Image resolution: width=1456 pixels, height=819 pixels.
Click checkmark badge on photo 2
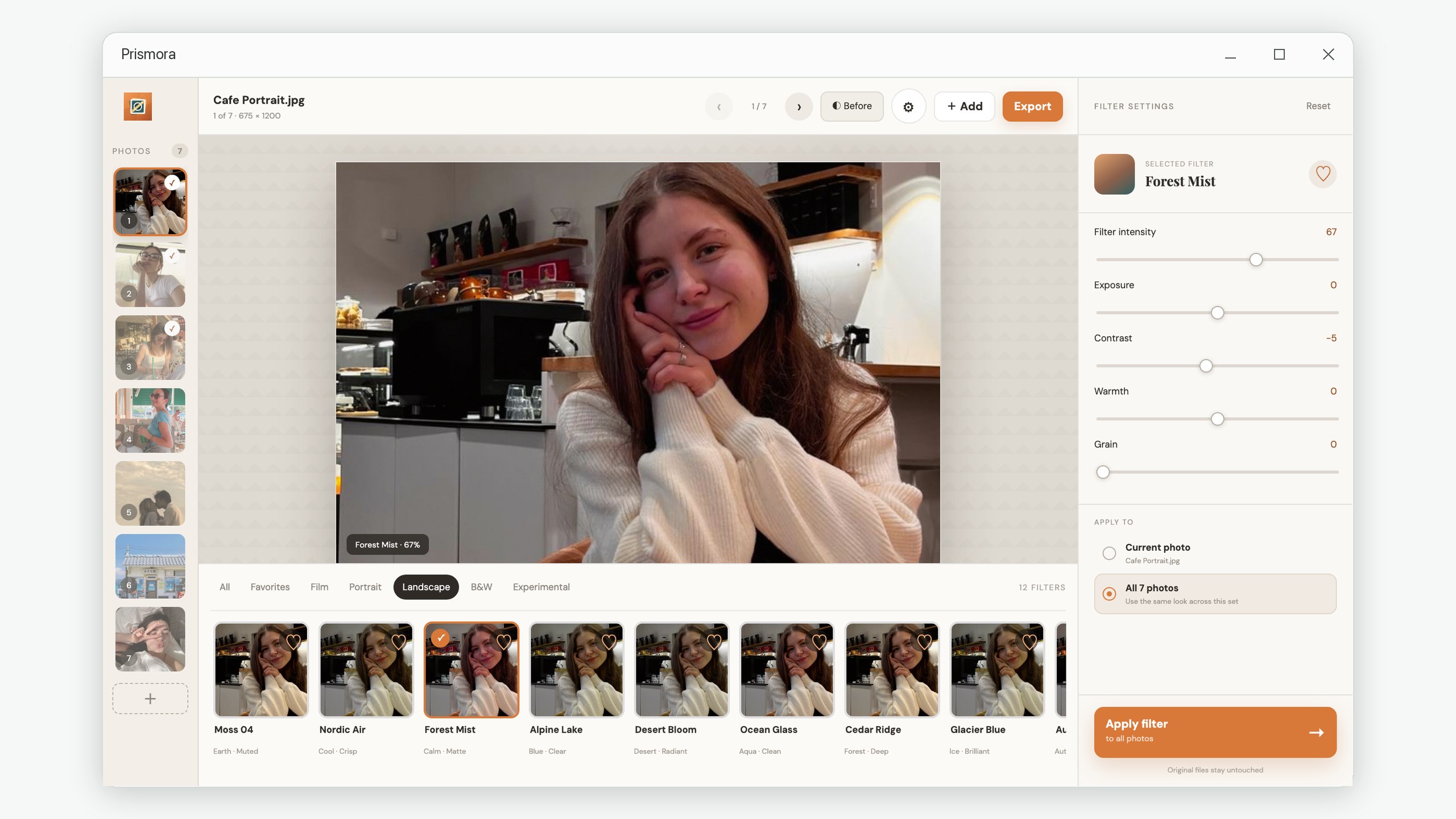click(x=172, y=256)
